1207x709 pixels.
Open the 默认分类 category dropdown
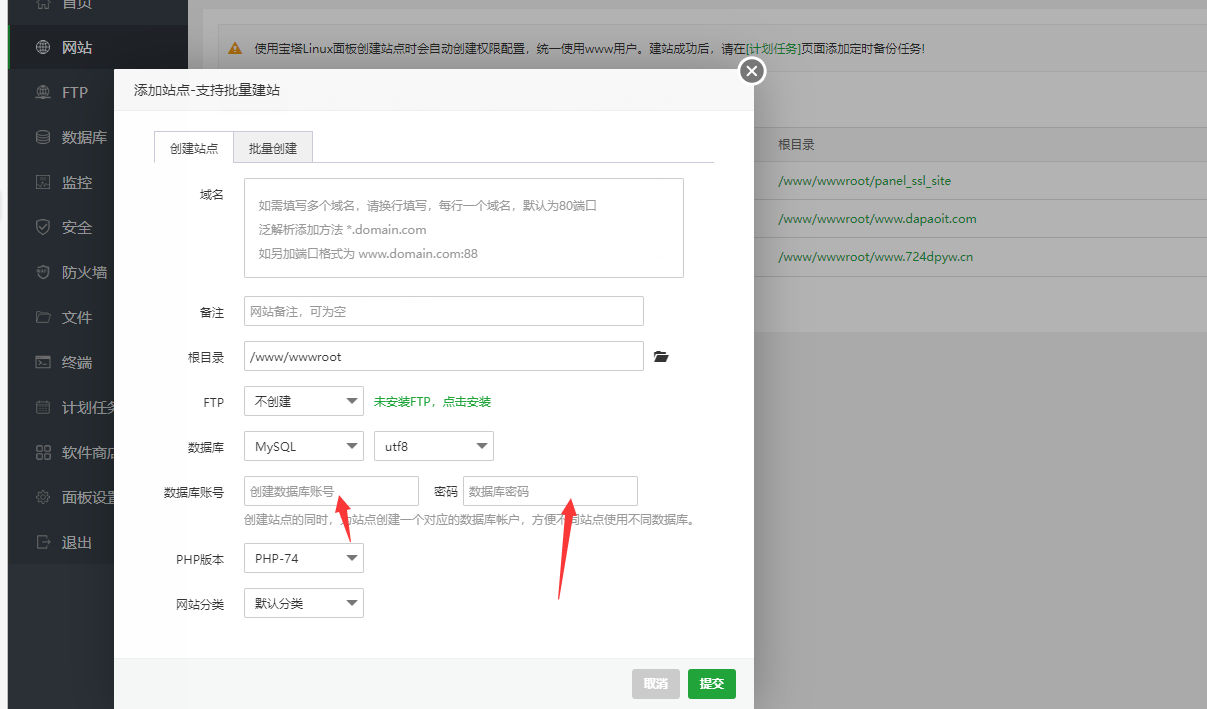304,603
